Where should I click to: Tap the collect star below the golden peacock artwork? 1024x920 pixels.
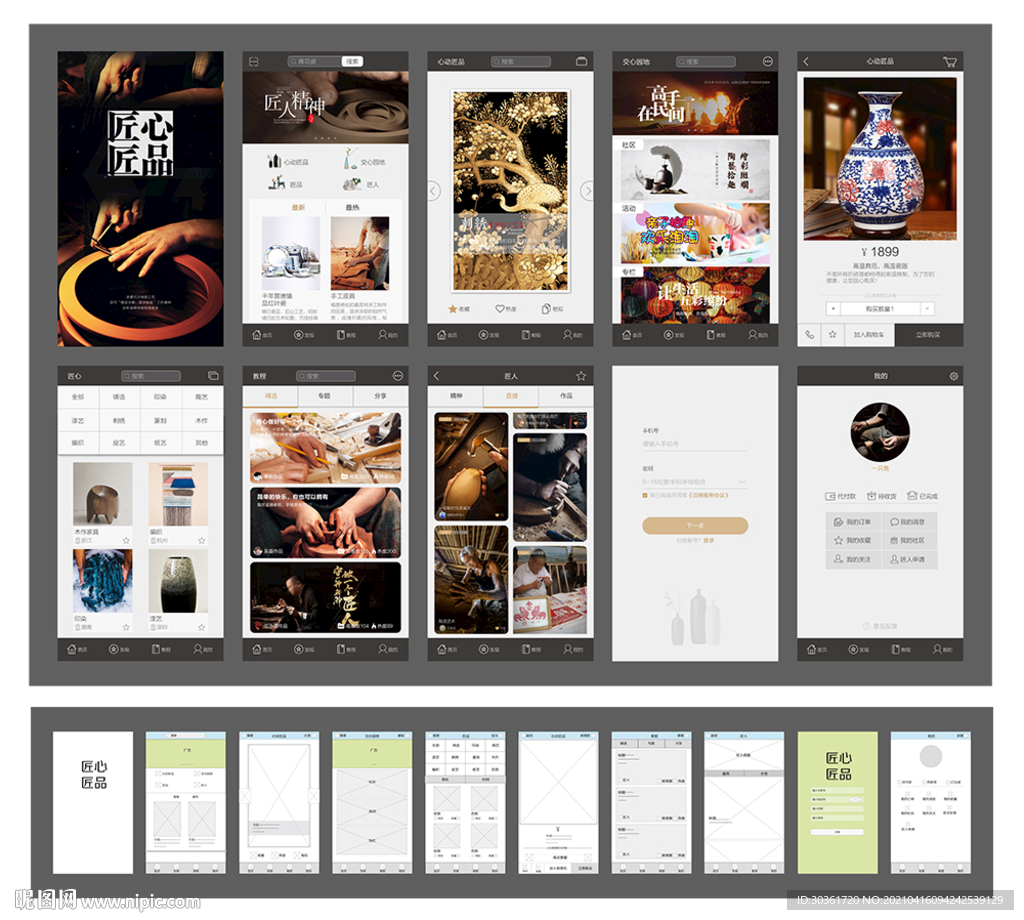(453, 309)
